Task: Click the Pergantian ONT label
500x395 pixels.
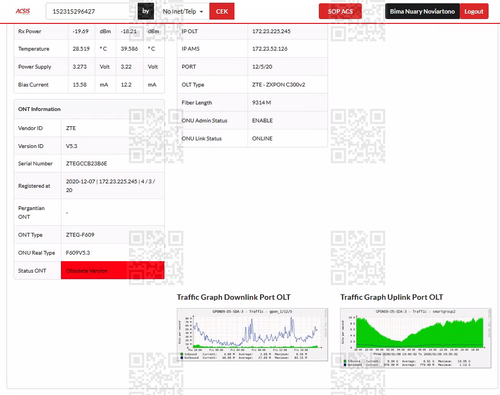Action: [31, 212]
